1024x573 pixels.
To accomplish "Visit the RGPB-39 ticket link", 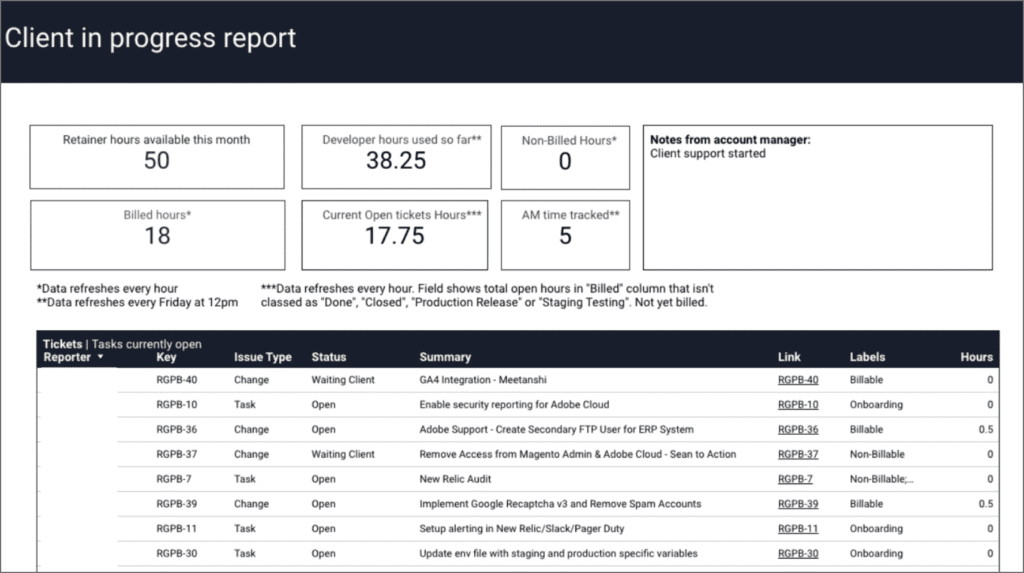I will 797,504.
